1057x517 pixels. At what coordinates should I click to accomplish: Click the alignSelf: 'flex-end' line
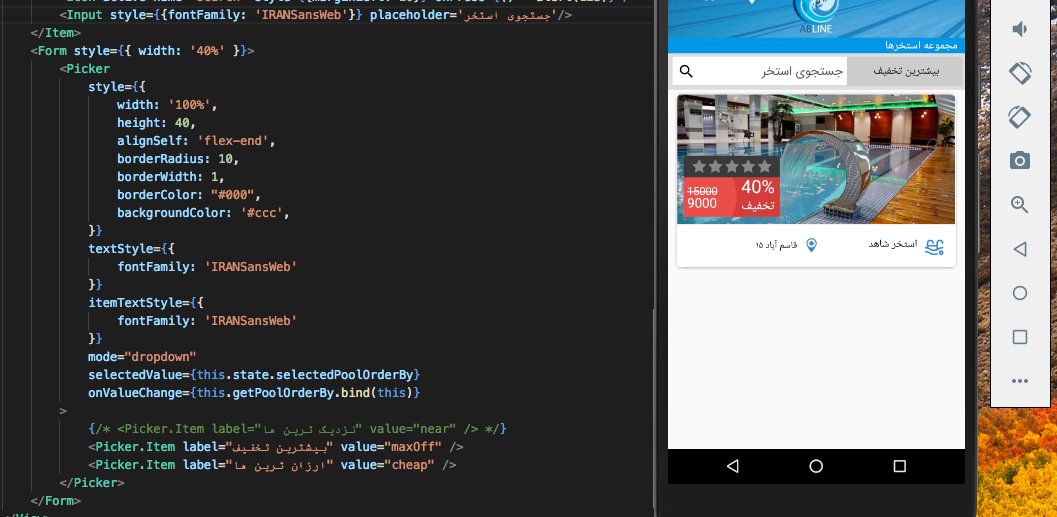point(196,141)
